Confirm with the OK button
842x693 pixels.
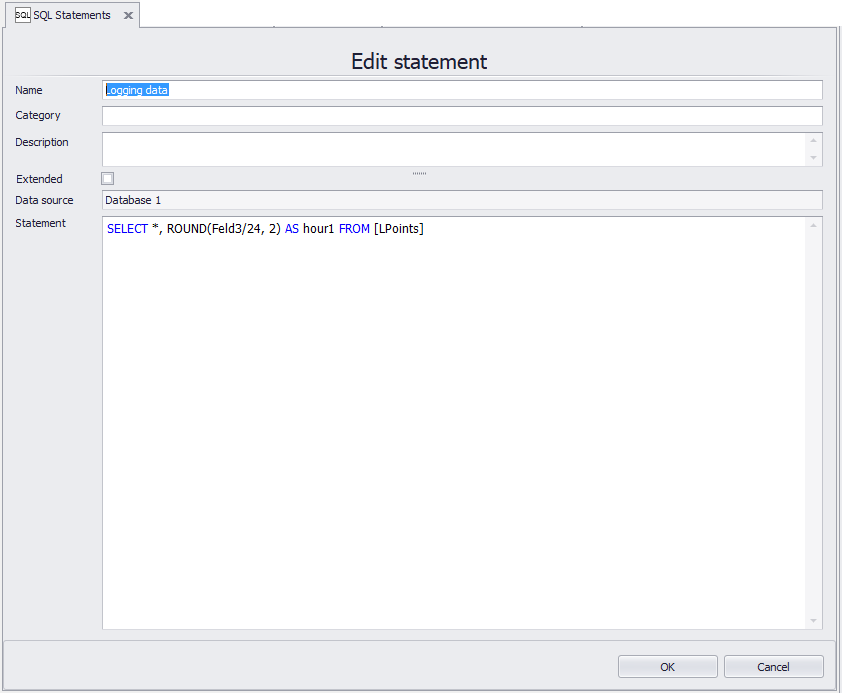tap(667, 667)
